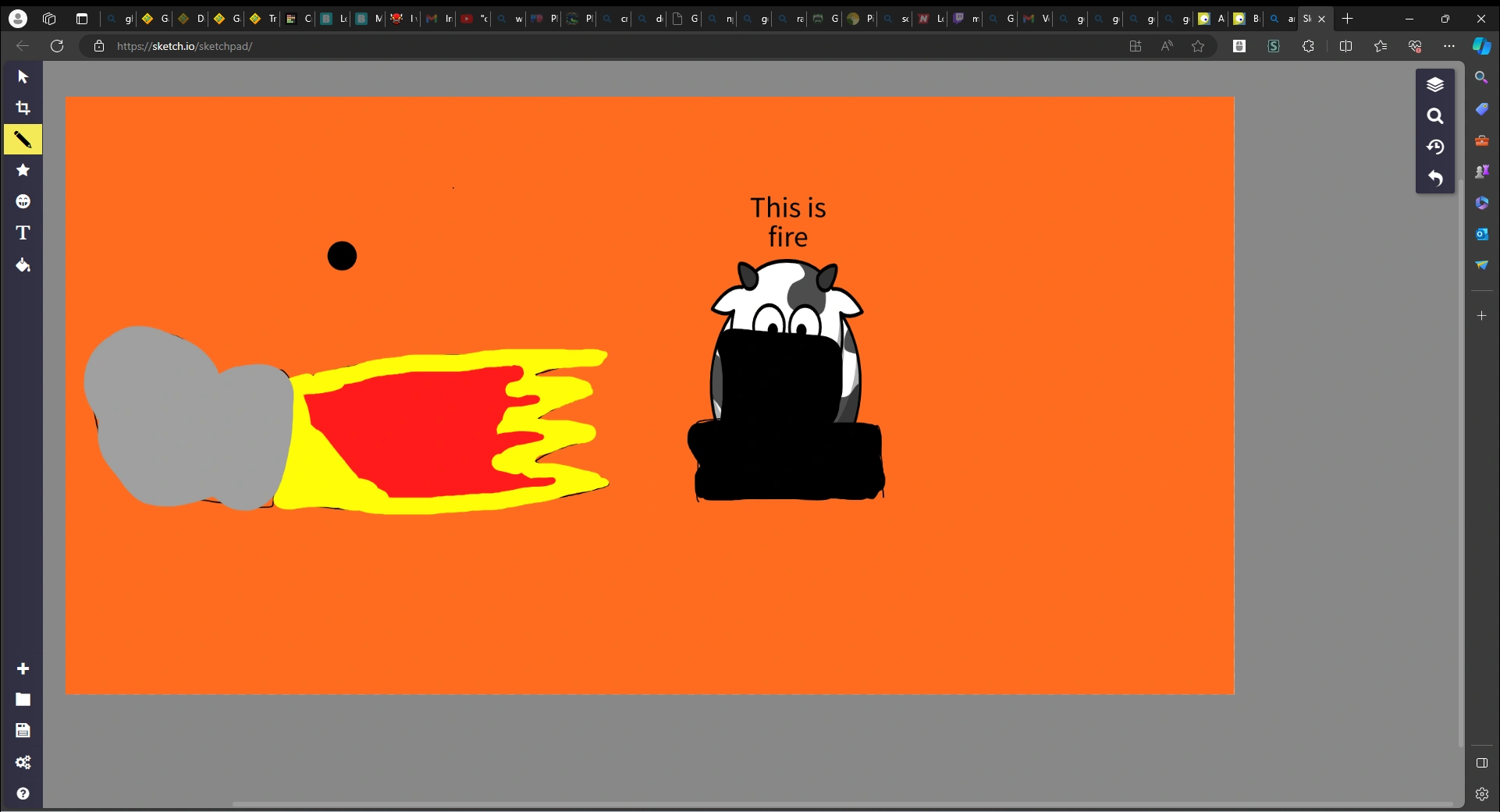The image size is (1500, 812).
Task: Click the floppy disk Save icon
Action: coord(23,731)
